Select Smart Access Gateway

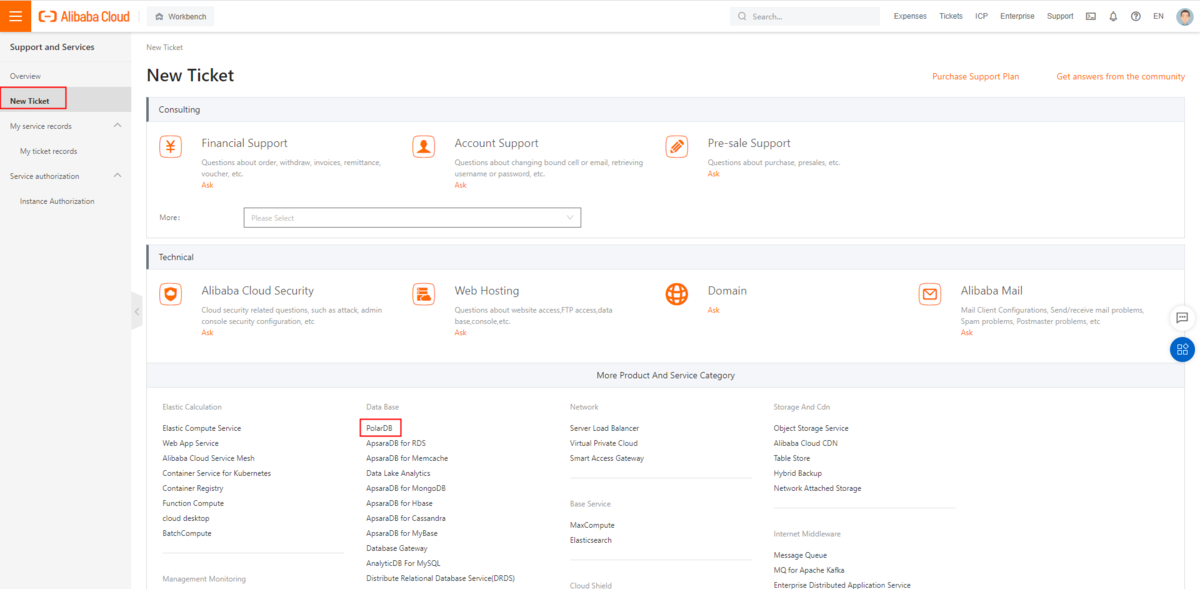607,458
